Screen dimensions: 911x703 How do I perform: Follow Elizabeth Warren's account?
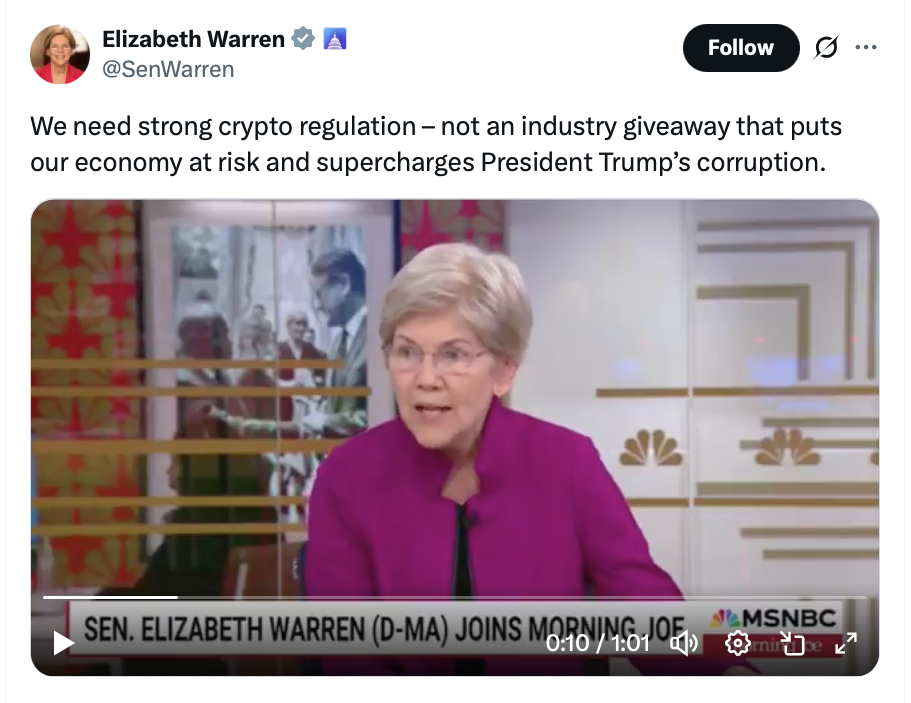(741, 48)
